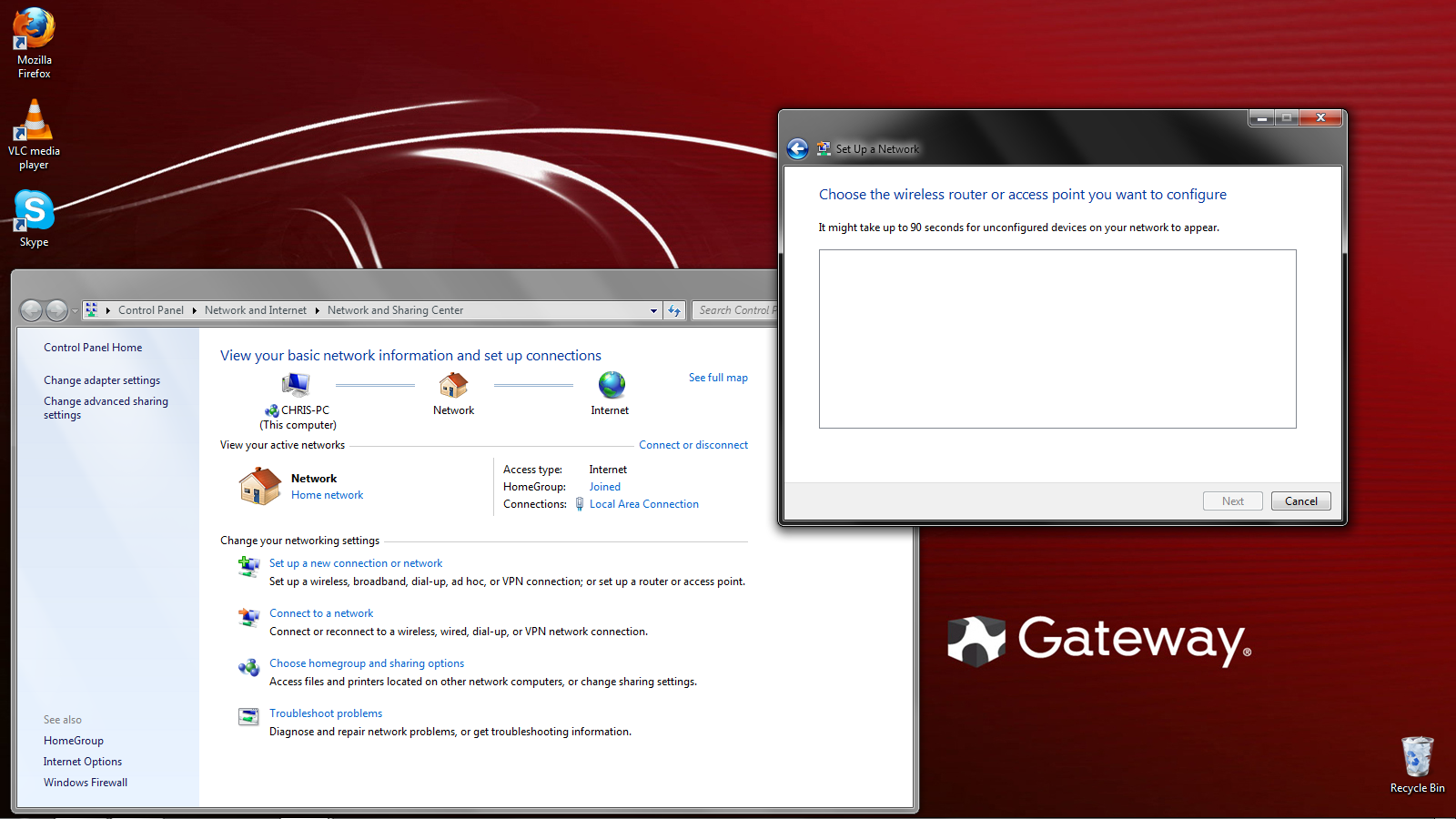
Task: Select the VLC media player desktop icon
Action: click(x=34, y=135)
